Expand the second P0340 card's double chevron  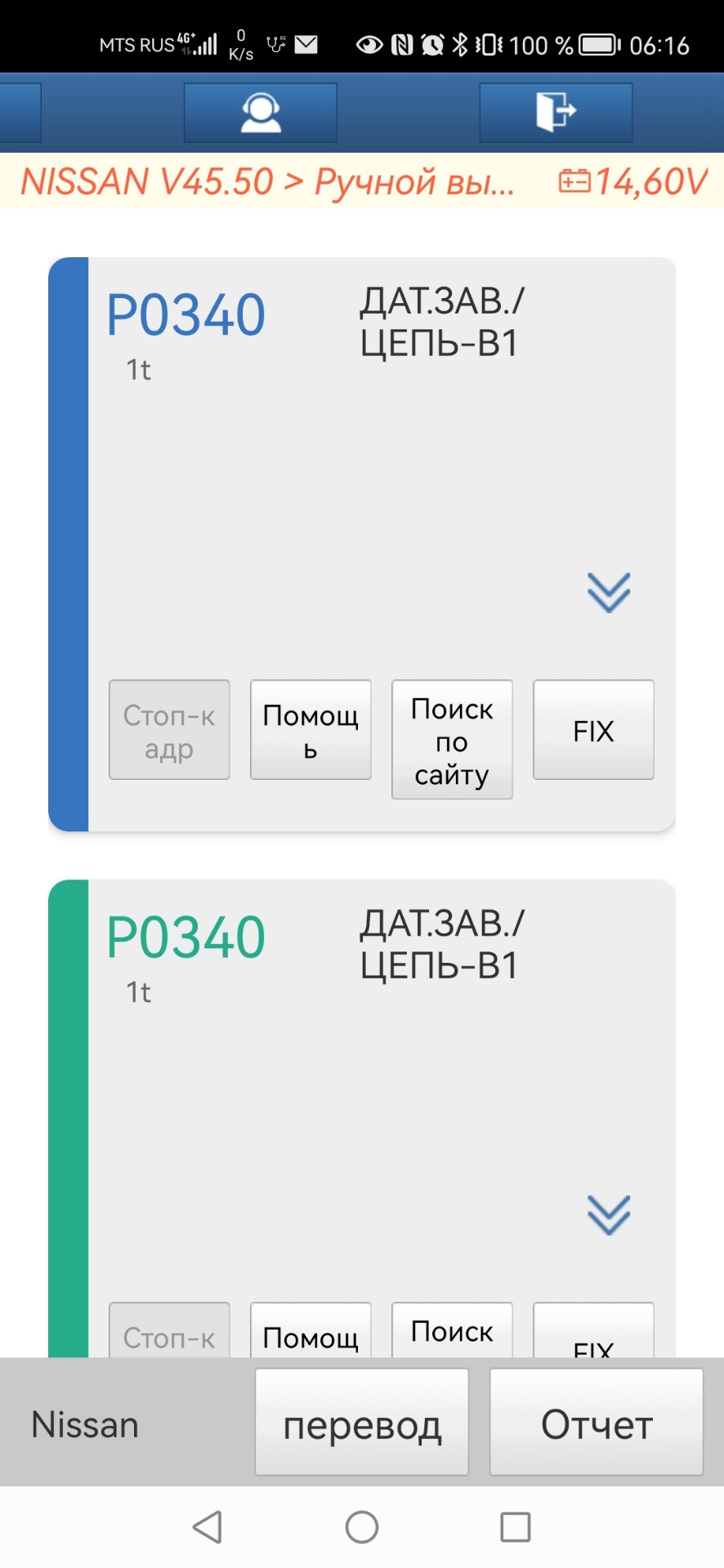609,1214
